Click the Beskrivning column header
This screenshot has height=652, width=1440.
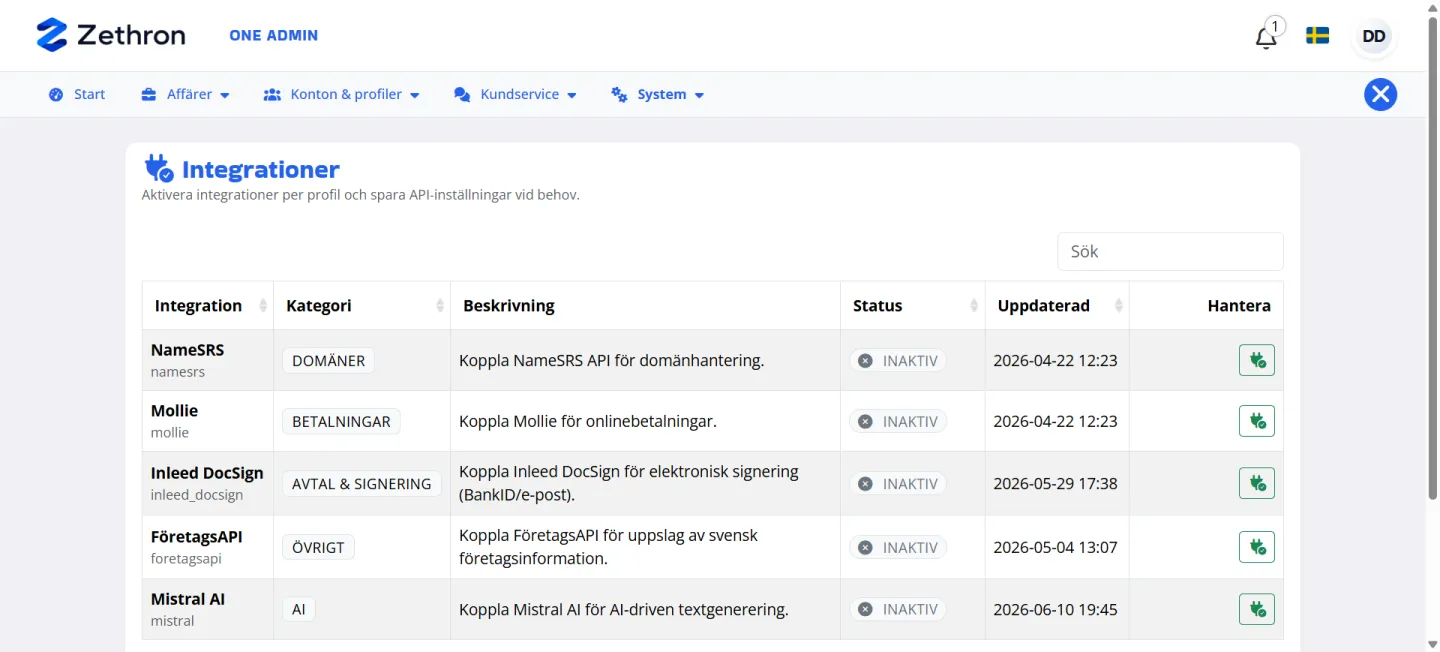(645, 306)
